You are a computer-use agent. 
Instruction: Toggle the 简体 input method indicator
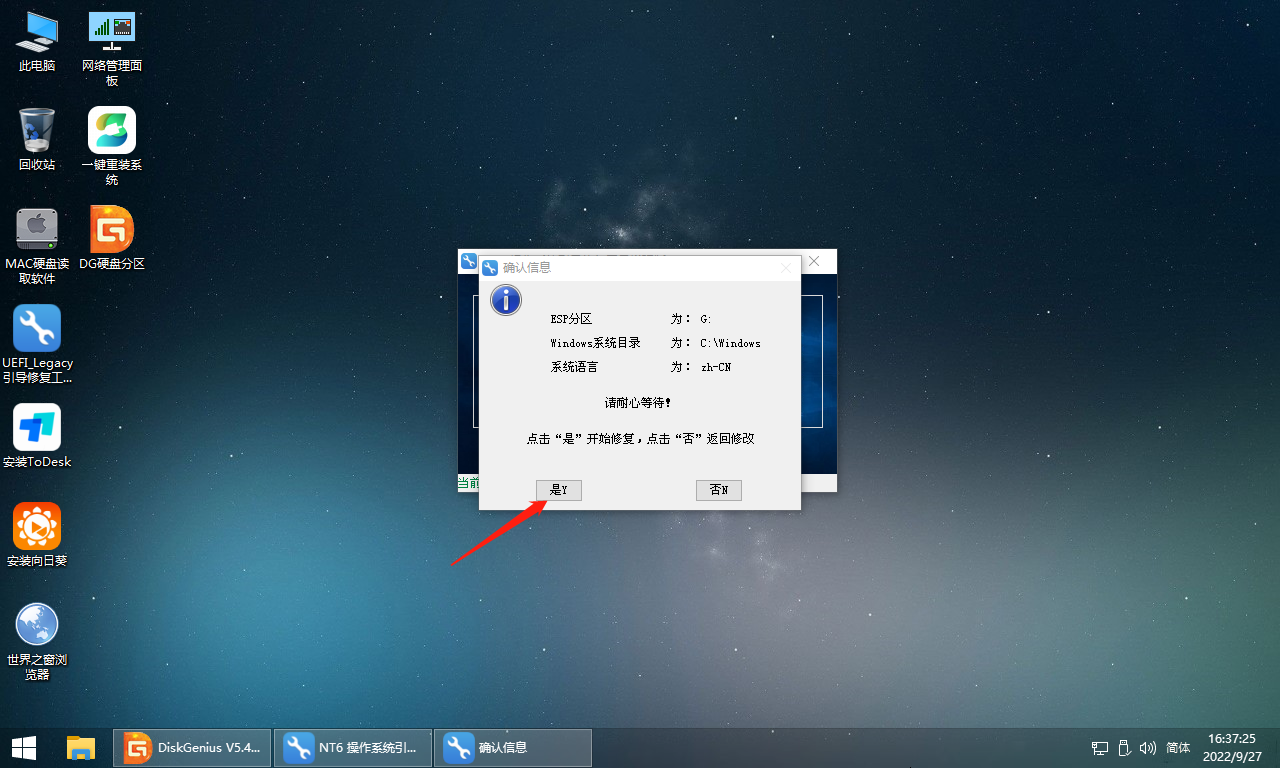pos(1178,748)
